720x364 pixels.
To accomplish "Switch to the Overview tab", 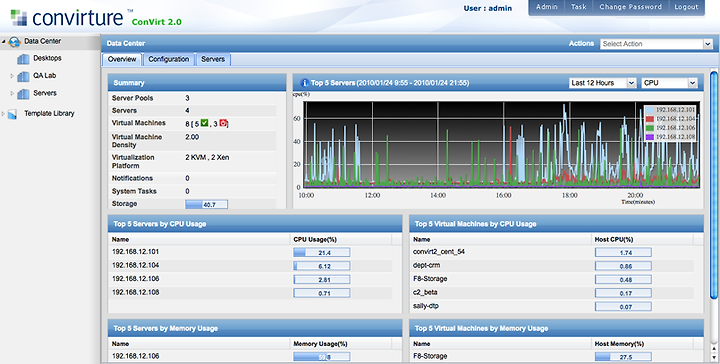I will click(122, 59).
